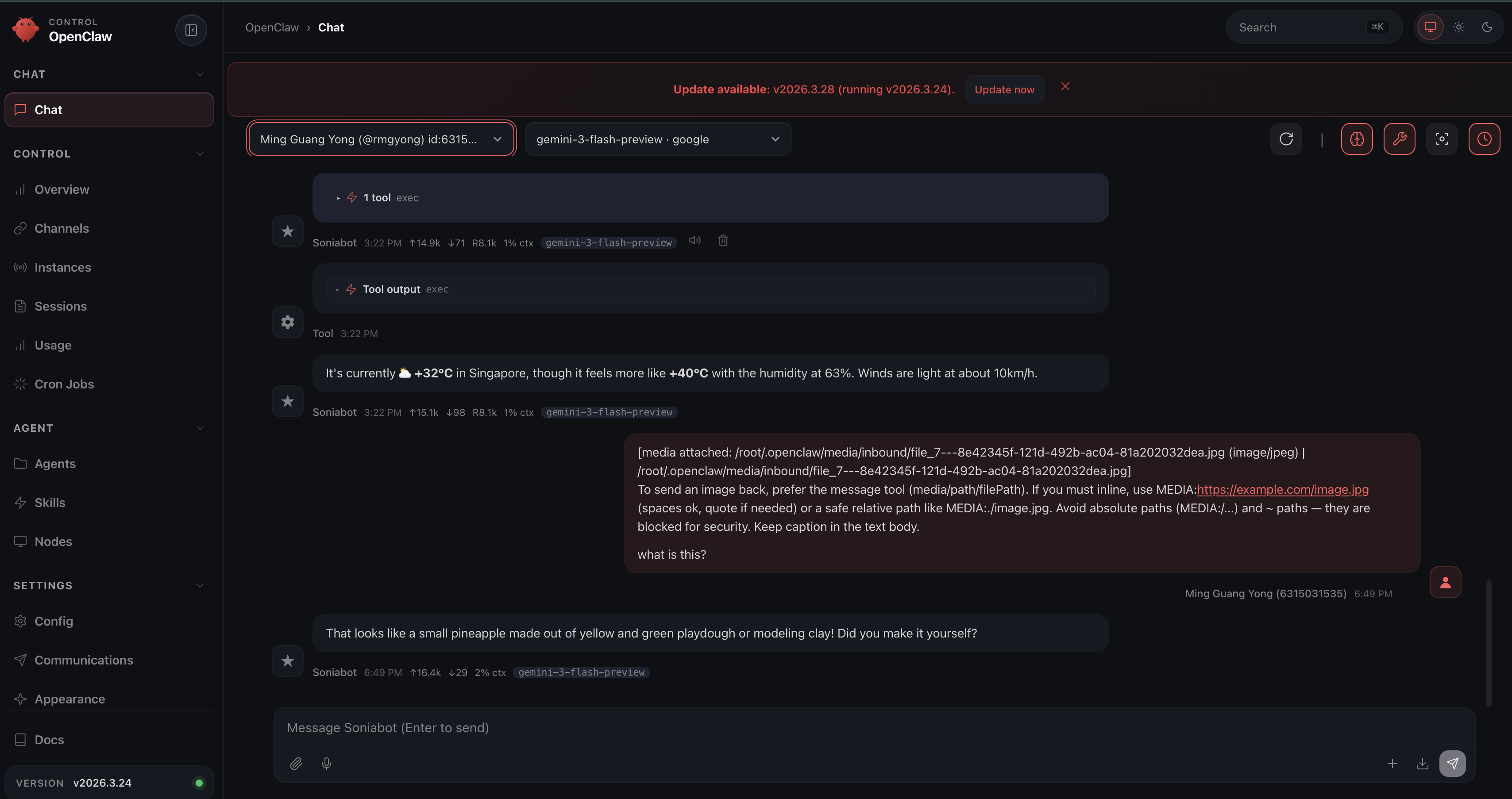Click the refresh conversation icon

tap(1286, 138)
